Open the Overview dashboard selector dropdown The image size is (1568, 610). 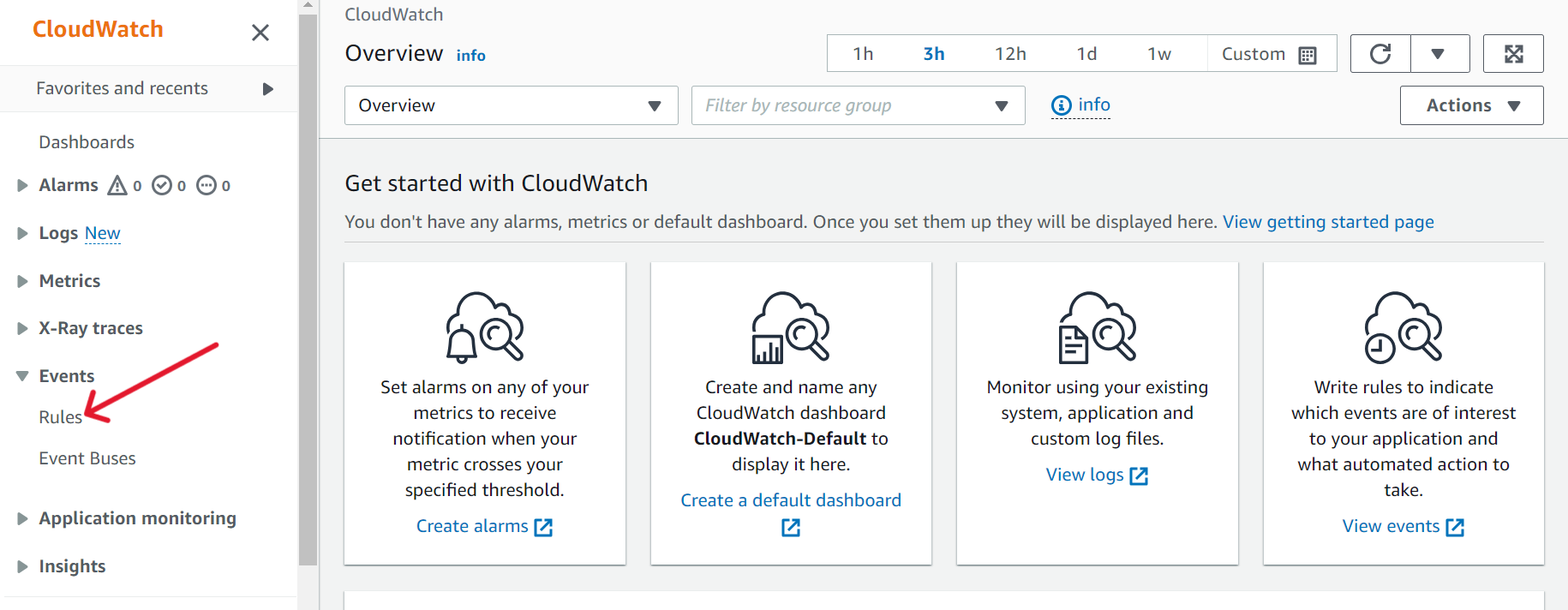click(511, 105)
